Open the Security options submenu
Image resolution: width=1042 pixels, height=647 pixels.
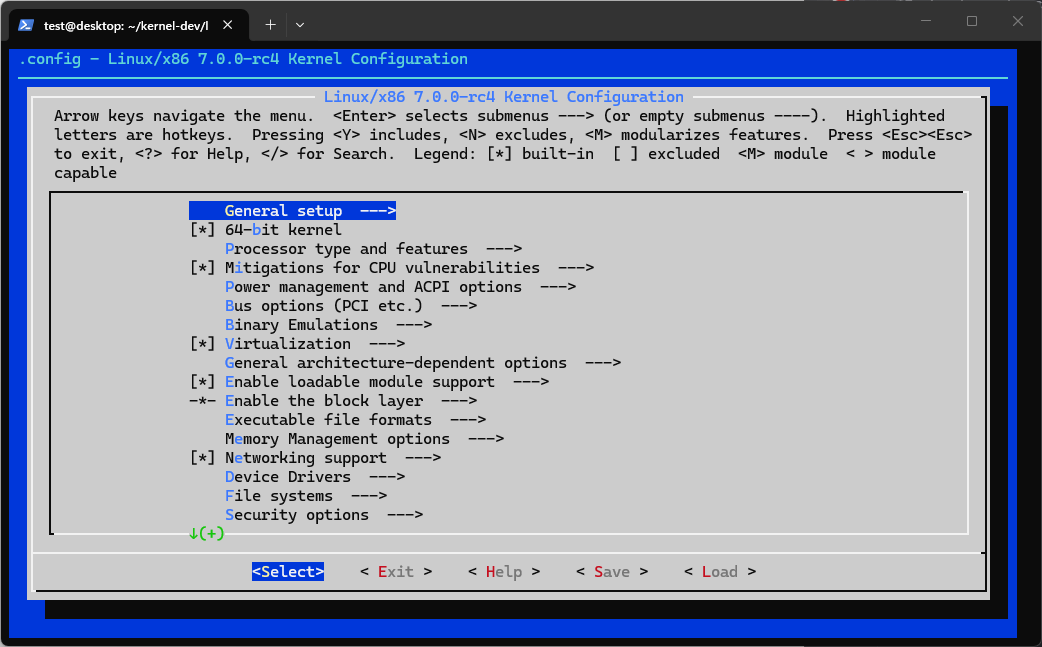(324, 515)
